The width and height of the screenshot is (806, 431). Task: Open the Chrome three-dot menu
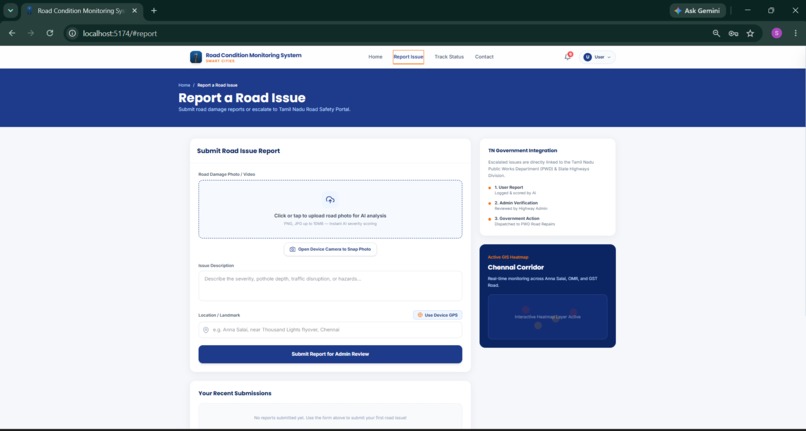795,33
